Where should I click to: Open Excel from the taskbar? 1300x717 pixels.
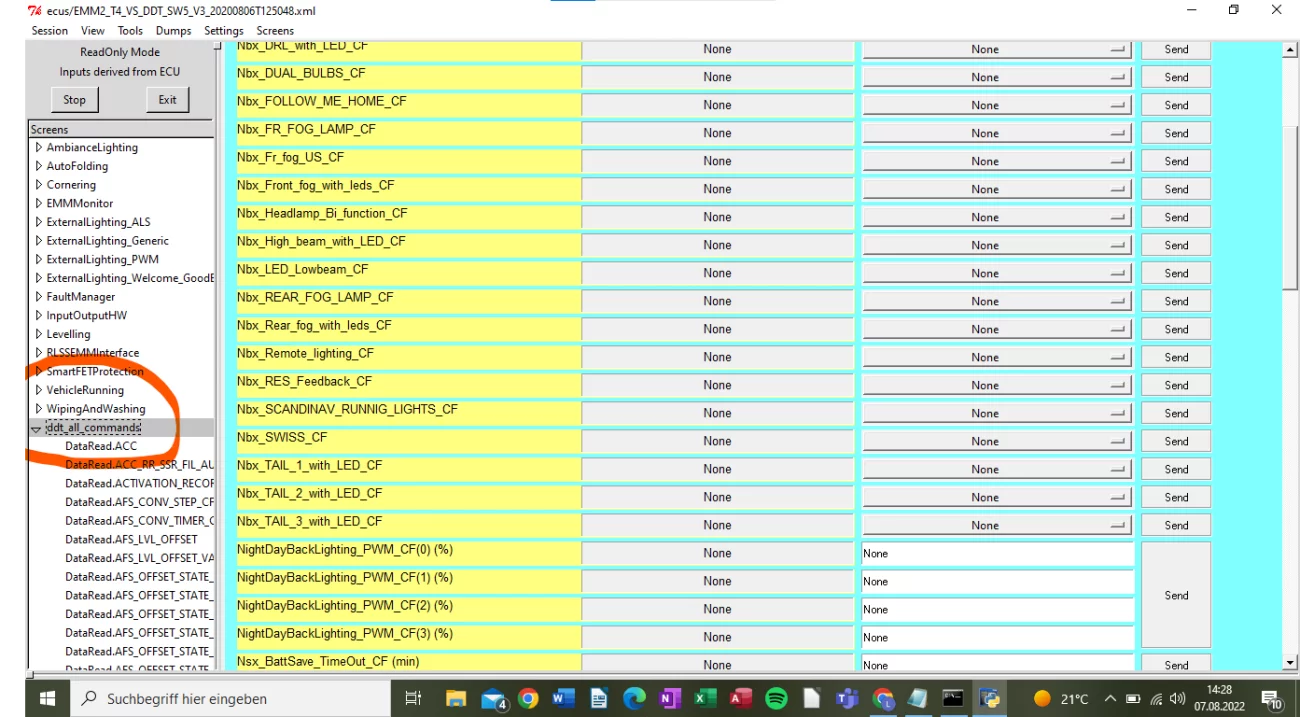pos(705,699)
